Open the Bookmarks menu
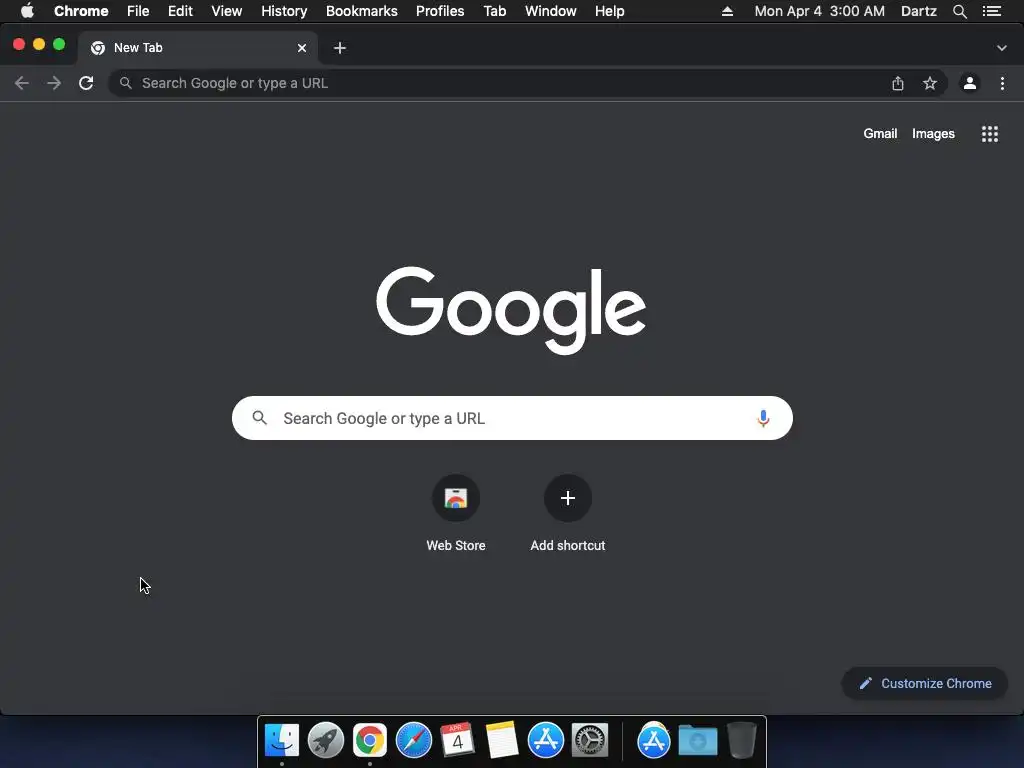 tap(361, 11)
